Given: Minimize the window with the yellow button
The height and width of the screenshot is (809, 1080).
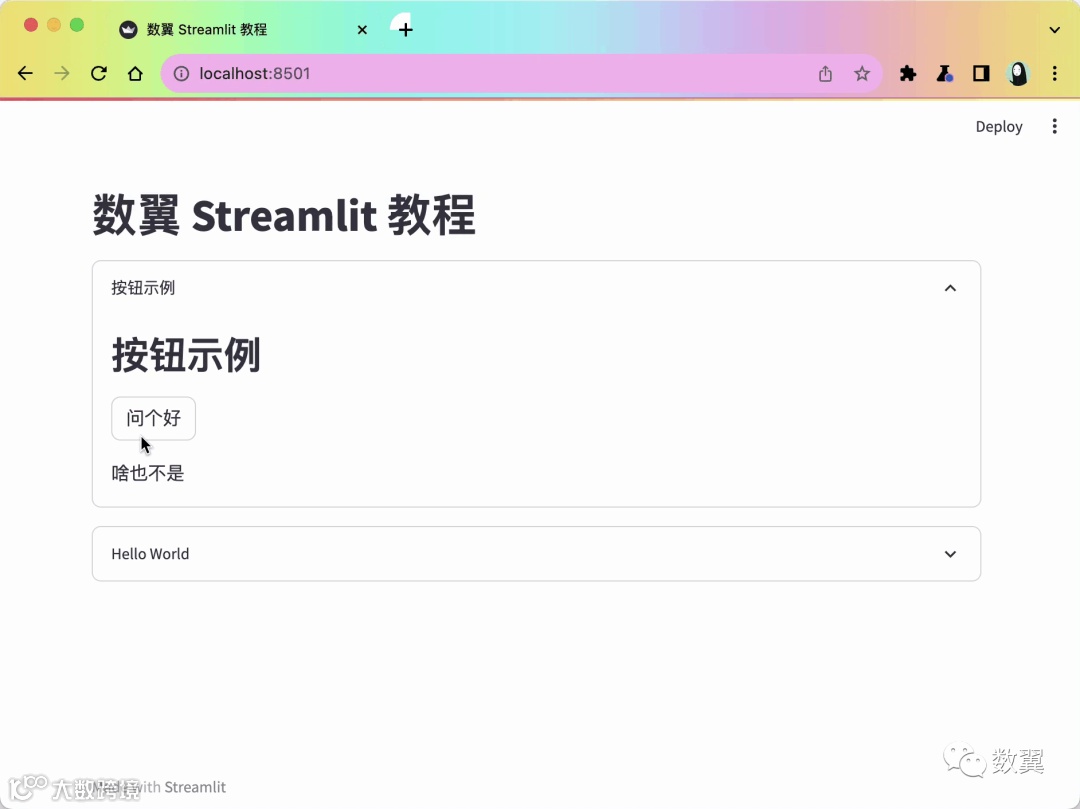Looking at the screenshot, I should pyautogui.click(x=54, y=25).
